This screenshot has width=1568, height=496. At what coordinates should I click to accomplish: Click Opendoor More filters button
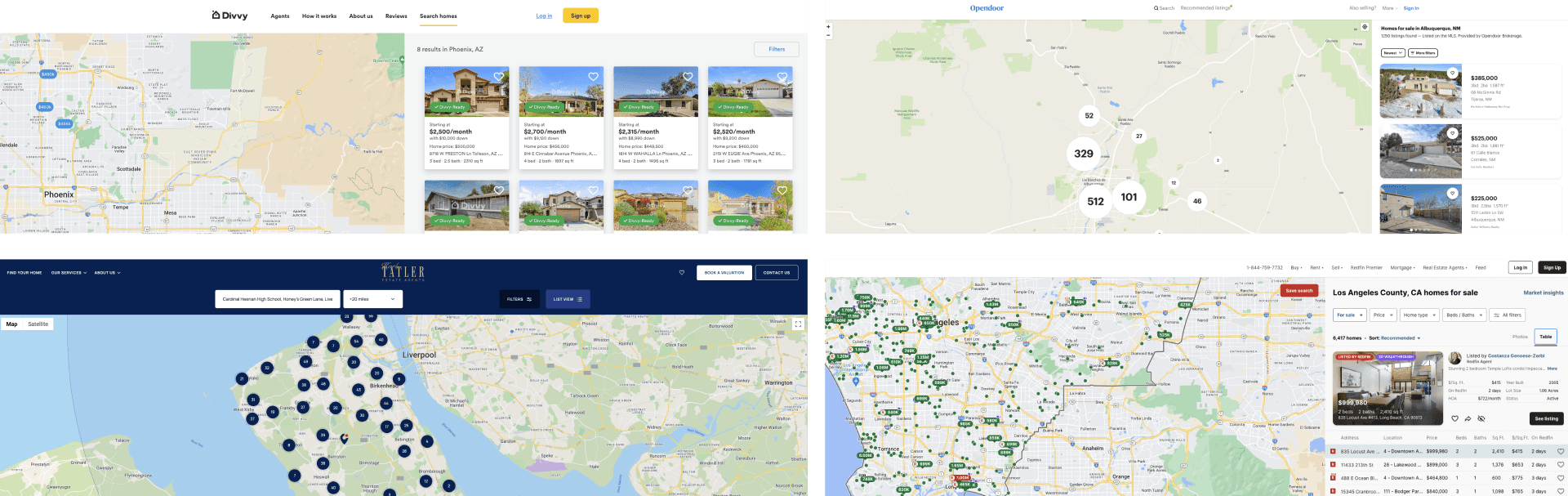[1423, 53]
